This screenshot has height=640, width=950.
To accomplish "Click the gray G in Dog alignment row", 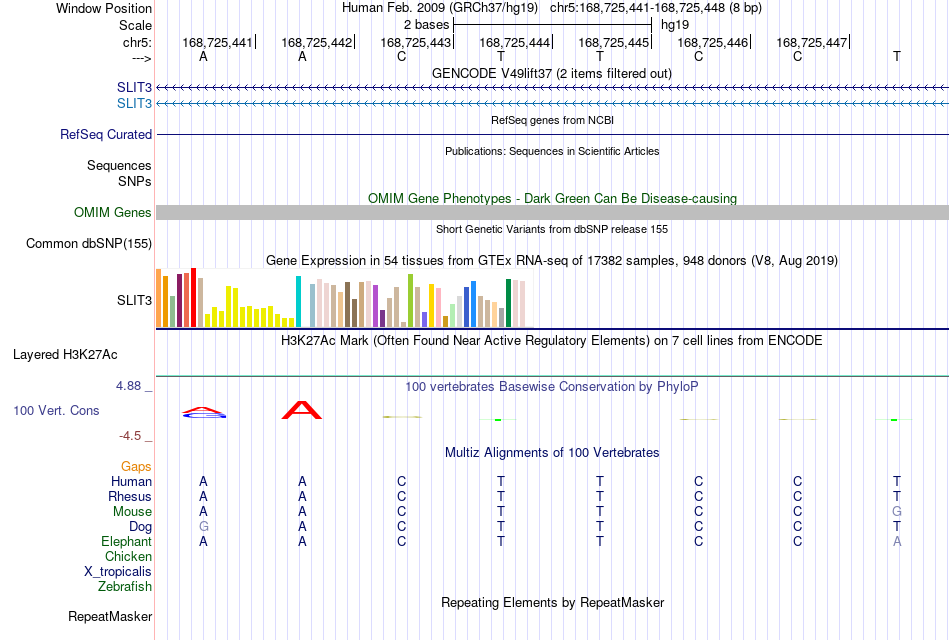I will click(x=204, y=527).
